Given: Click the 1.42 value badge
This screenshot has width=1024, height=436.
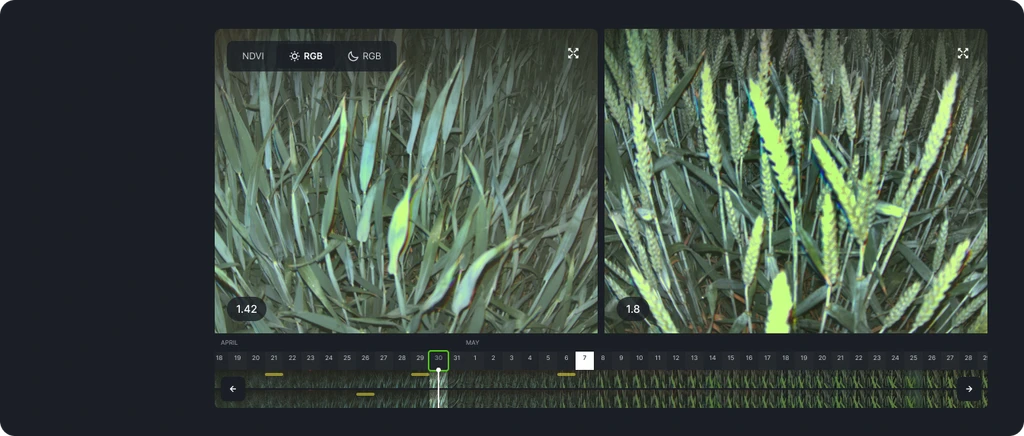Looking at the screenshot, I should pos(246,309).
